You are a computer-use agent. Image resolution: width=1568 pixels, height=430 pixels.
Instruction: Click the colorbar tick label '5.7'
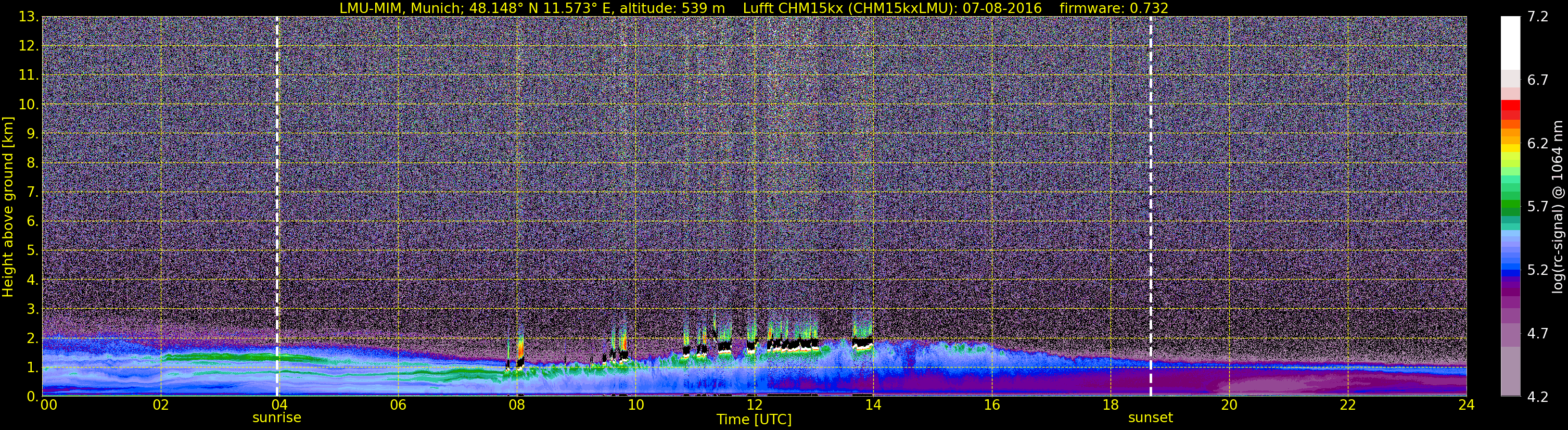click(x=1538, y=207)
